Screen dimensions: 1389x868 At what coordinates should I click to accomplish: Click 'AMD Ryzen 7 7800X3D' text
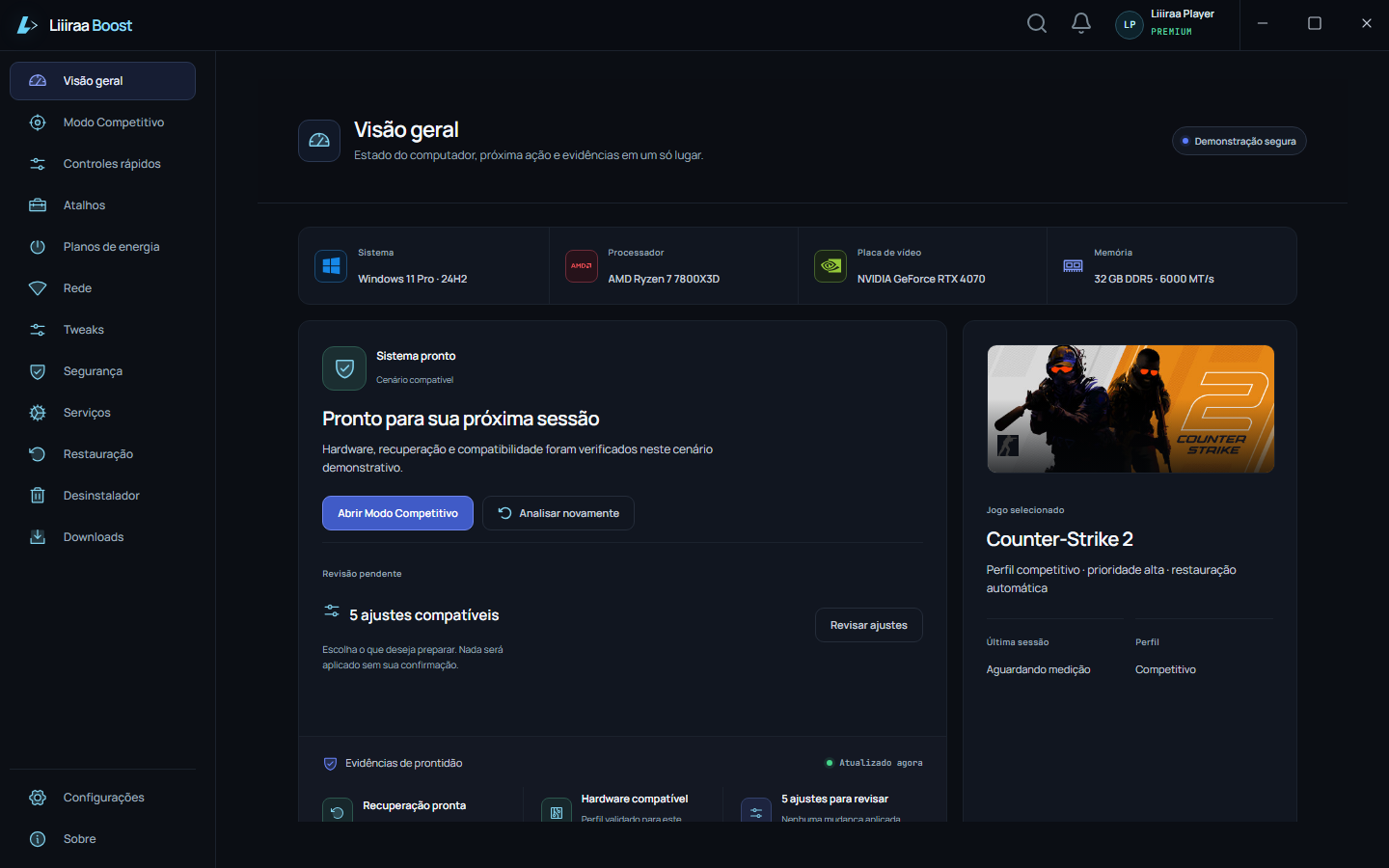[x=664, y=279]
